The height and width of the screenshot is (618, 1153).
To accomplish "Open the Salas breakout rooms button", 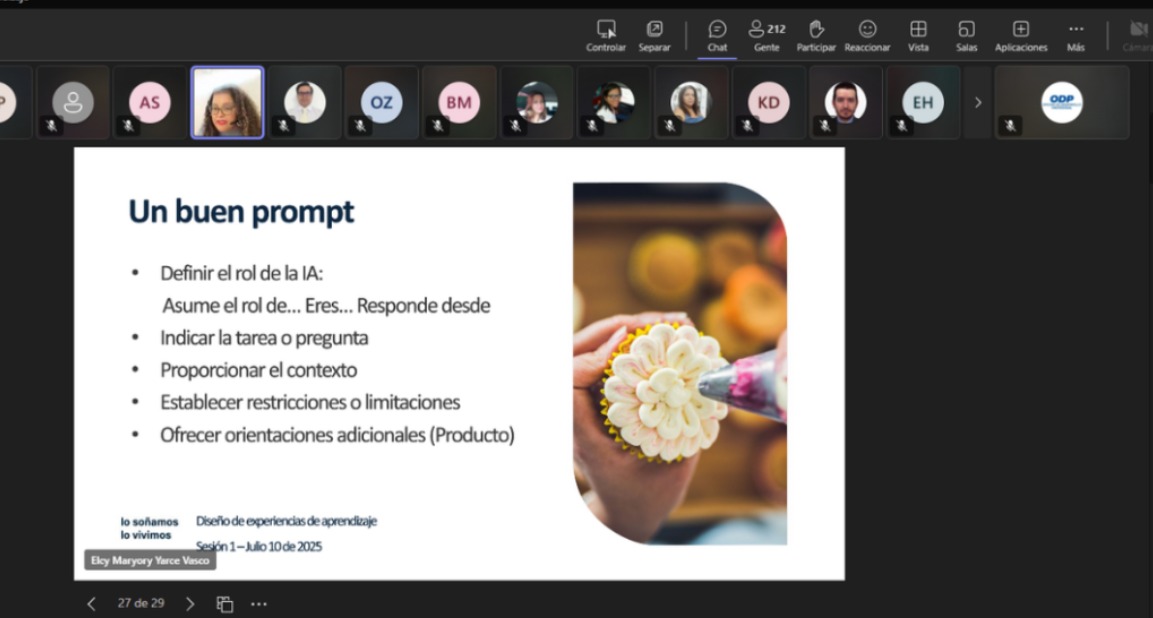I will [966, 36].
